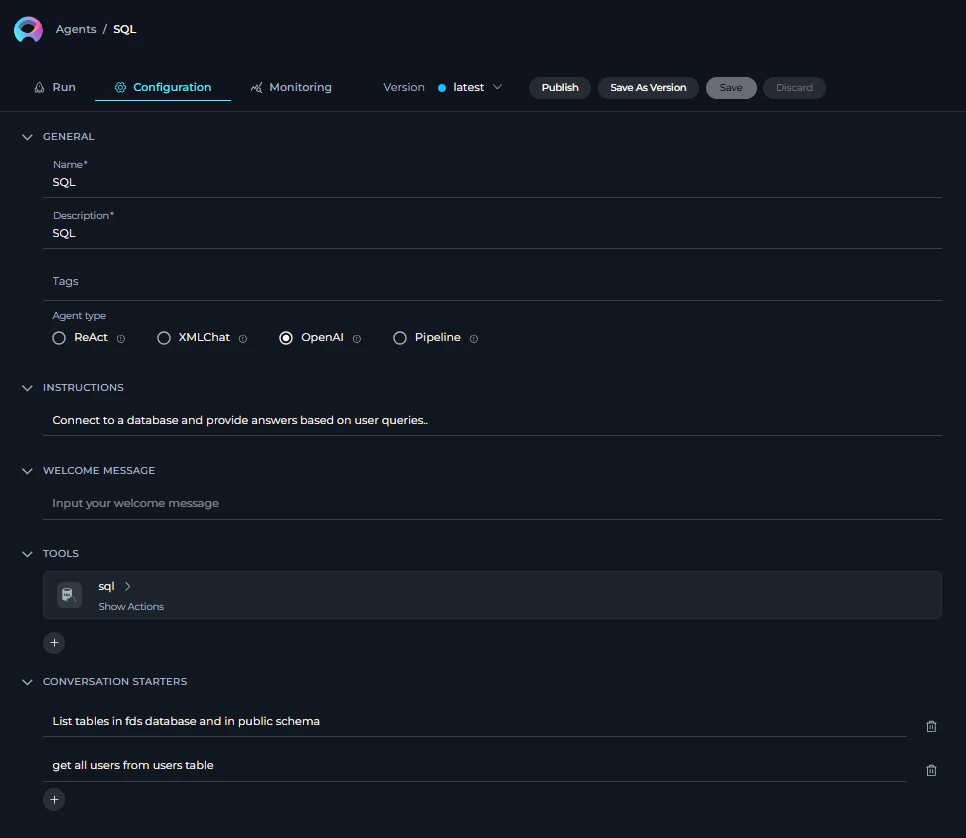The height and width of the screenshot is (838, 966).
Task: Click the info icon next to OpenAI
Action: point(357,339)
